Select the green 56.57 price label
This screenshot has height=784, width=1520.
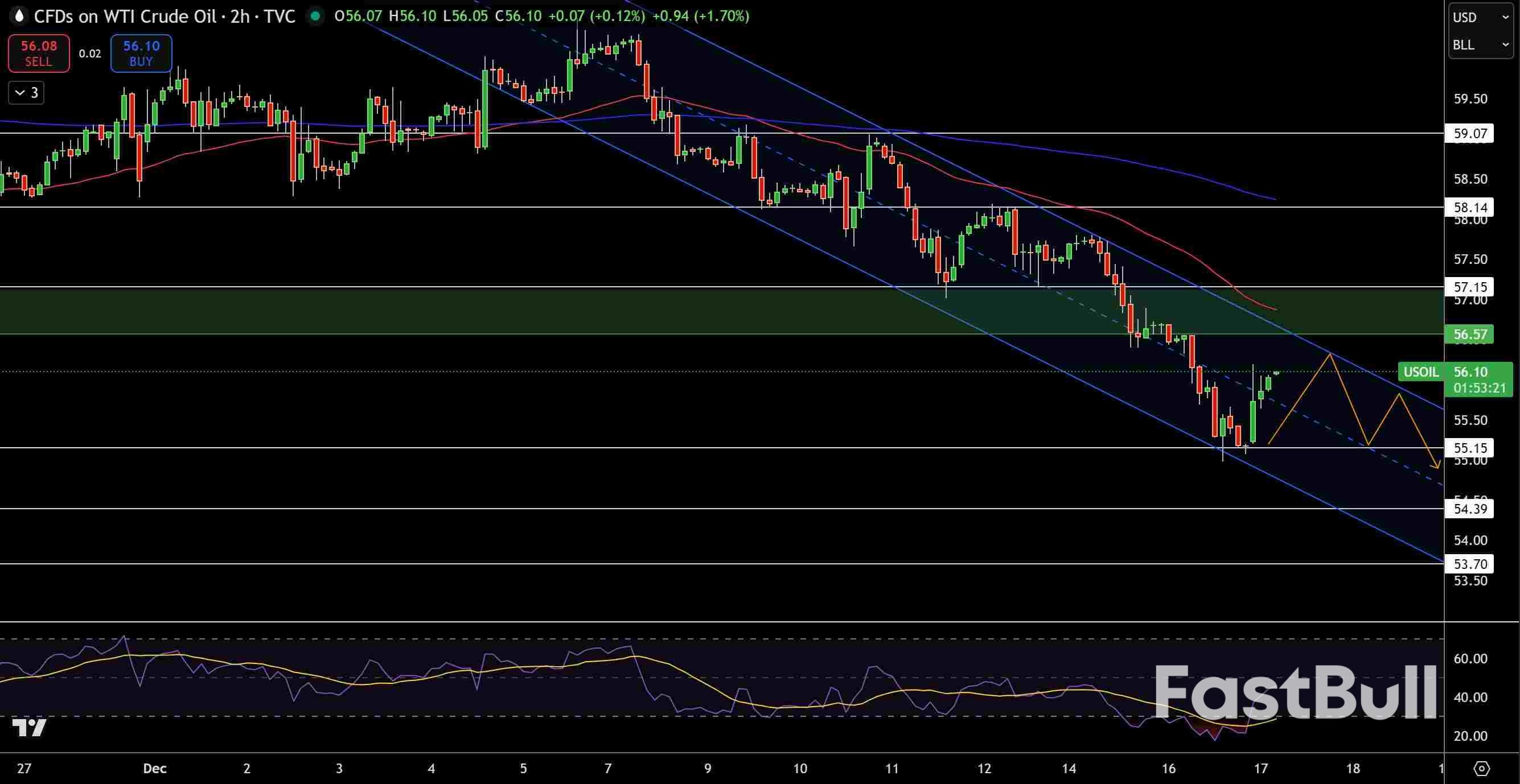pyautogui.click(x=1469, y=335)
